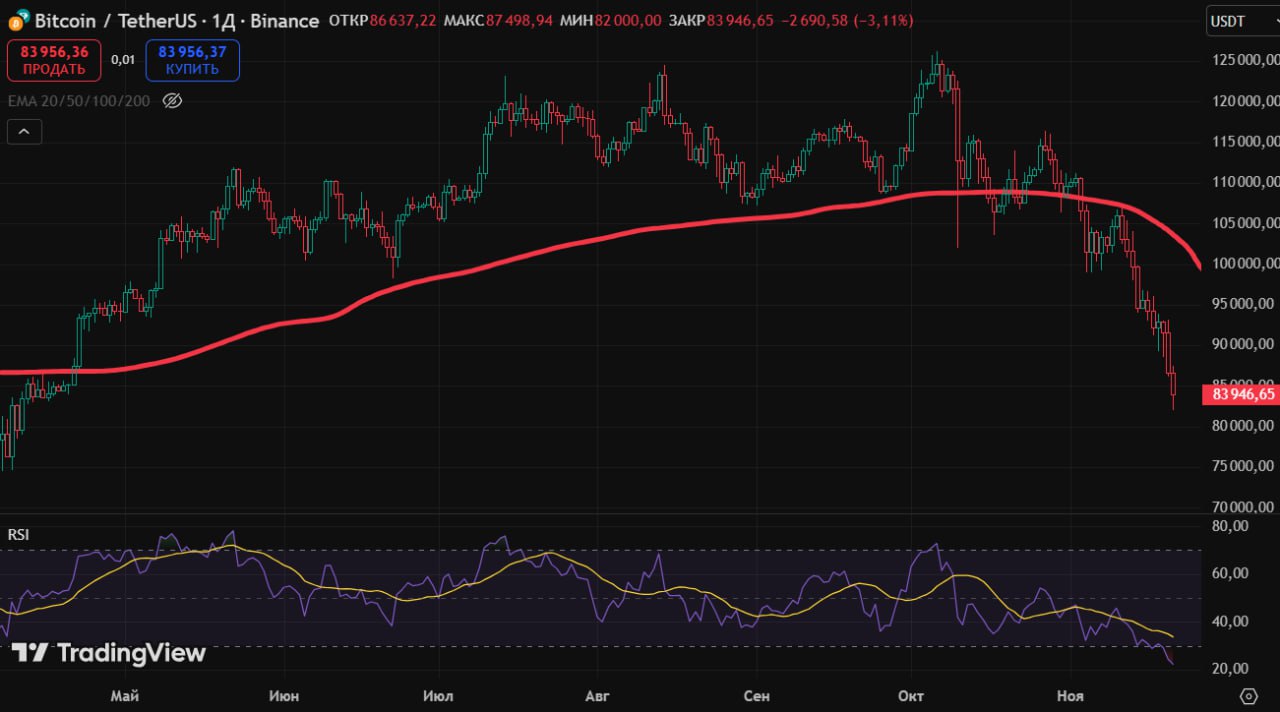The width and height of the screenshot is (1280, 712).
Task: Click the 0,01 spread value between buy/sell
Action: (123, 60)
